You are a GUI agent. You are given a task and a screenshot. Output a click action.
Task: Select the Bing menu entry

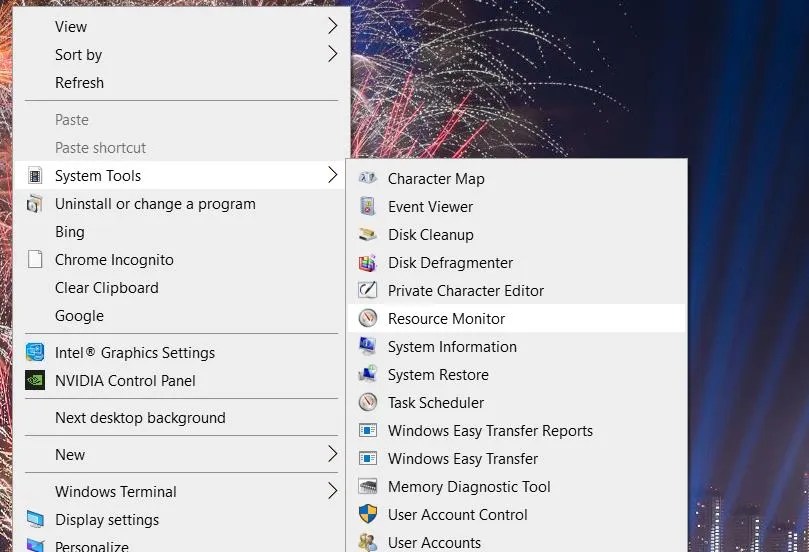(70, 232)
